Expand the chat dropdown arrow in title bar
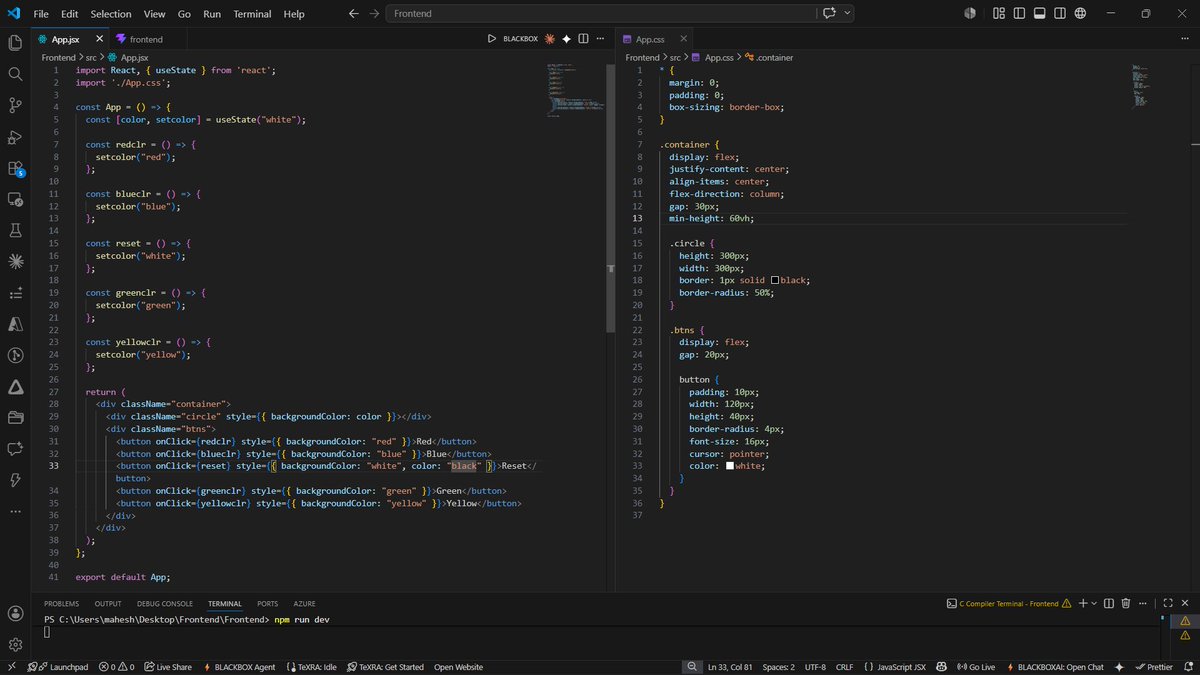This screenshot has height=675, width=1200. tap(848, 14)
